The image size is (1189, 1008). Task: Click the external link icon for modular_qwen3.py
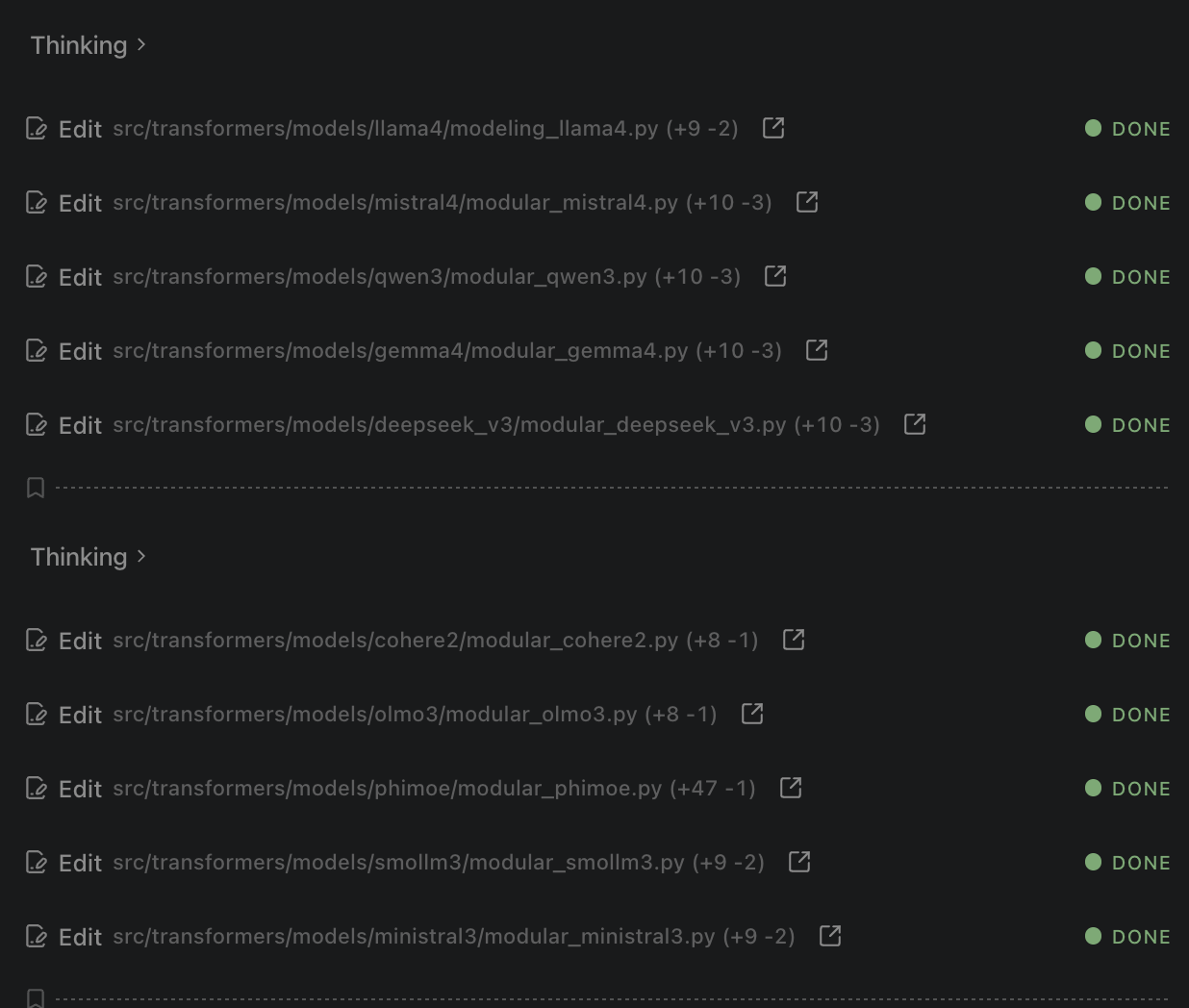click(x=775, y=275)
